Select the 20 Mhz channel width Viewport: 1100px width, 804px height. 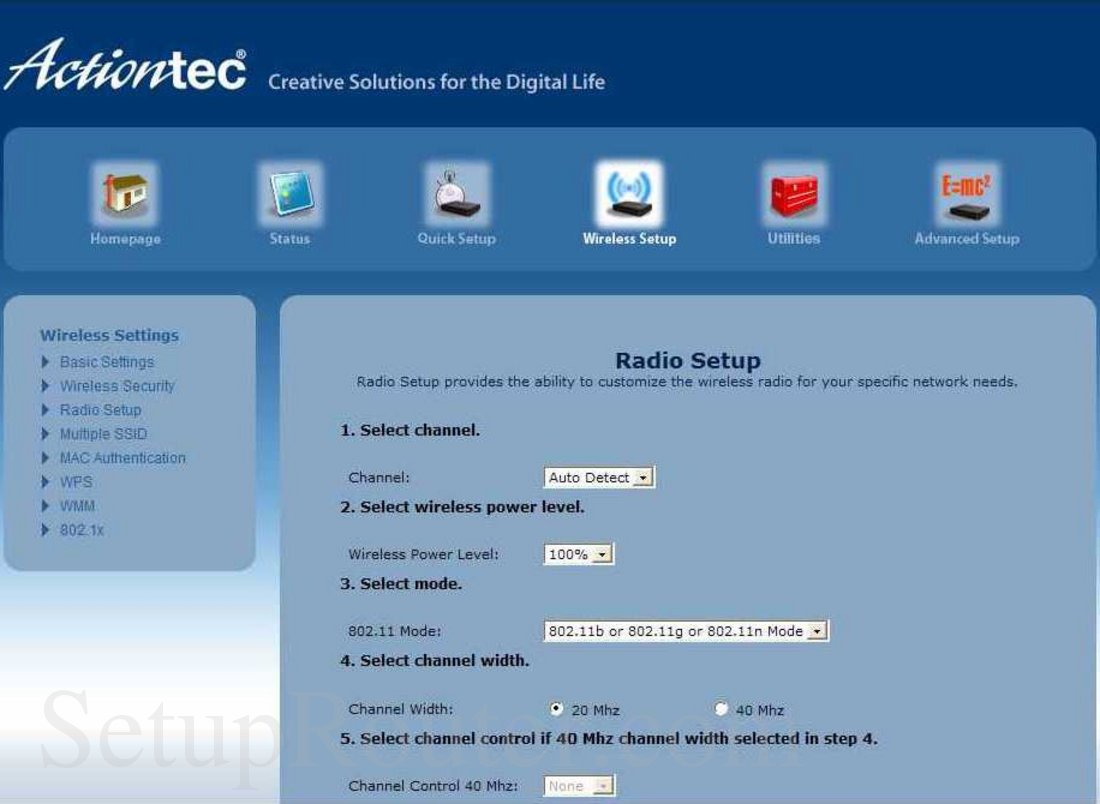[557, 709]
